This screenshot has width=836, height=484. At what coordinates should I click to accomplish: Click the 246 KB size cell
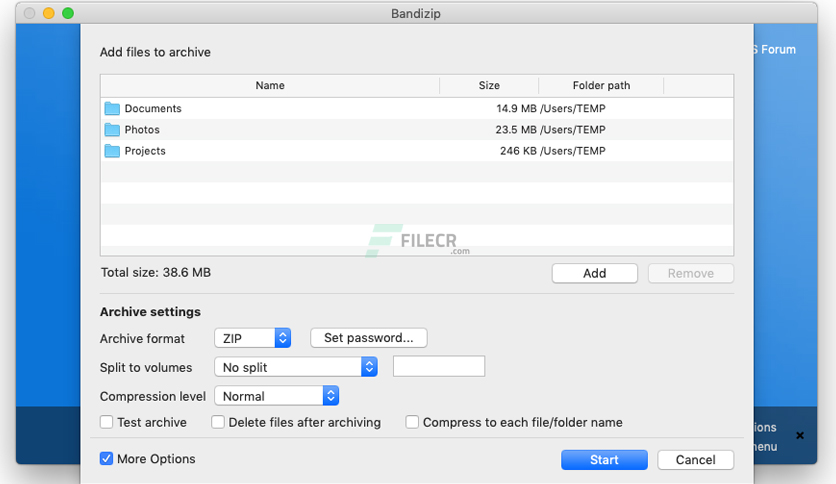tap(518, 151)
